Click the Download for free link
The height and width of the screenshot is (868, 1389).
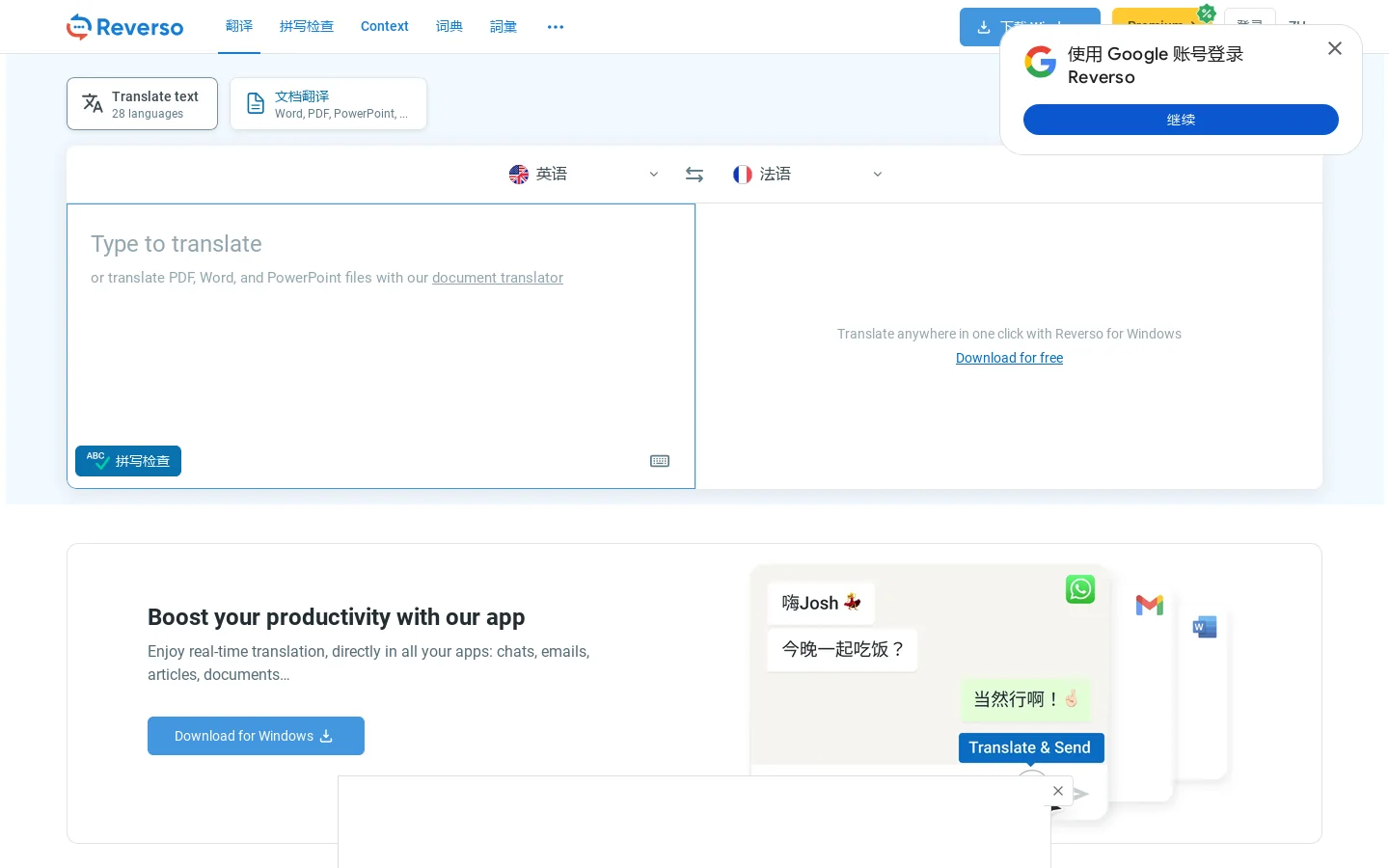point(1009,358)
